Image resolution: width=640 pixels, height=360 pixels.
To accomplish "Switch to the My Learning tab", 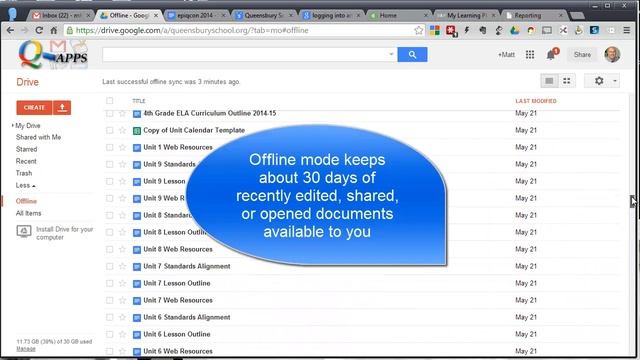I will 466,16.
